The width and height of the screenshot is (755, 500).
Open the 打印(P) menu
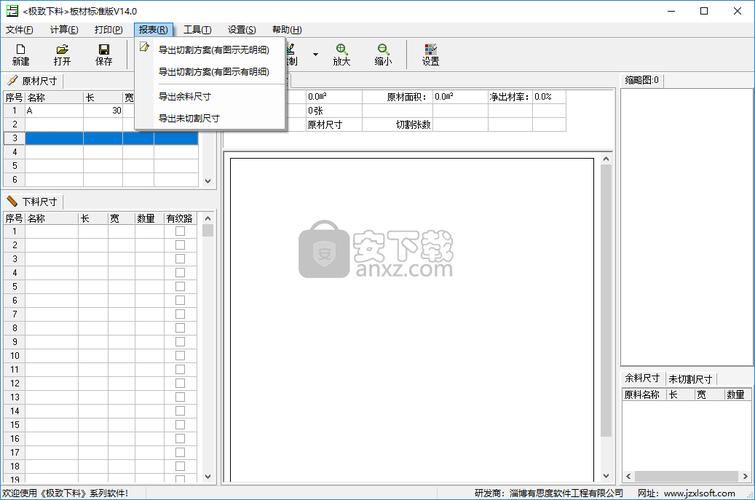pyautogui.click(x=108, y=30)
